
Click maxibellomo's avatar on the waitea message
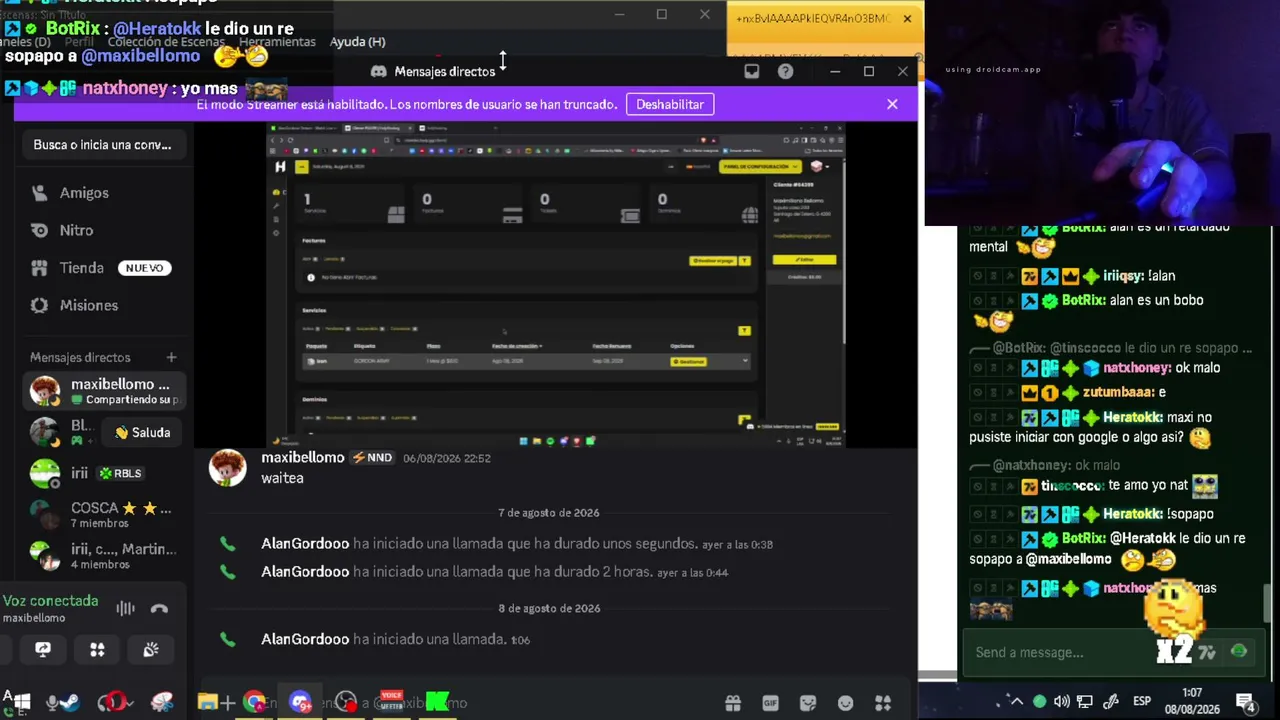(227, 467)
